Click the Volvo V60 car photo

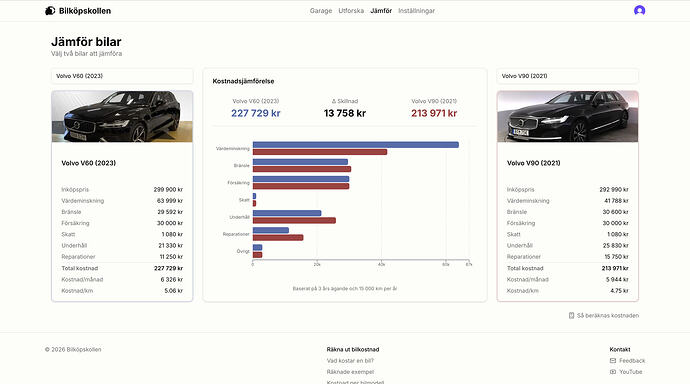click(122, 117)
